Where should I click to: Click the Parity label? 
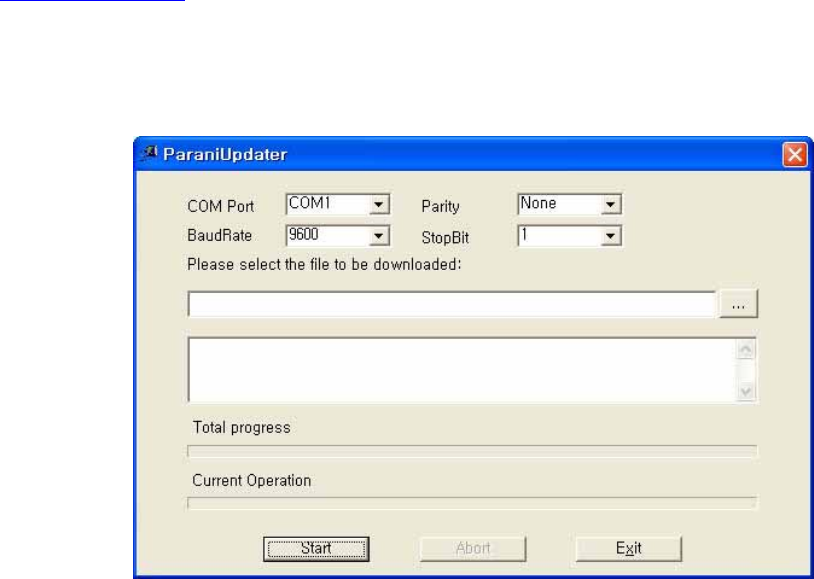click(440, 207)
